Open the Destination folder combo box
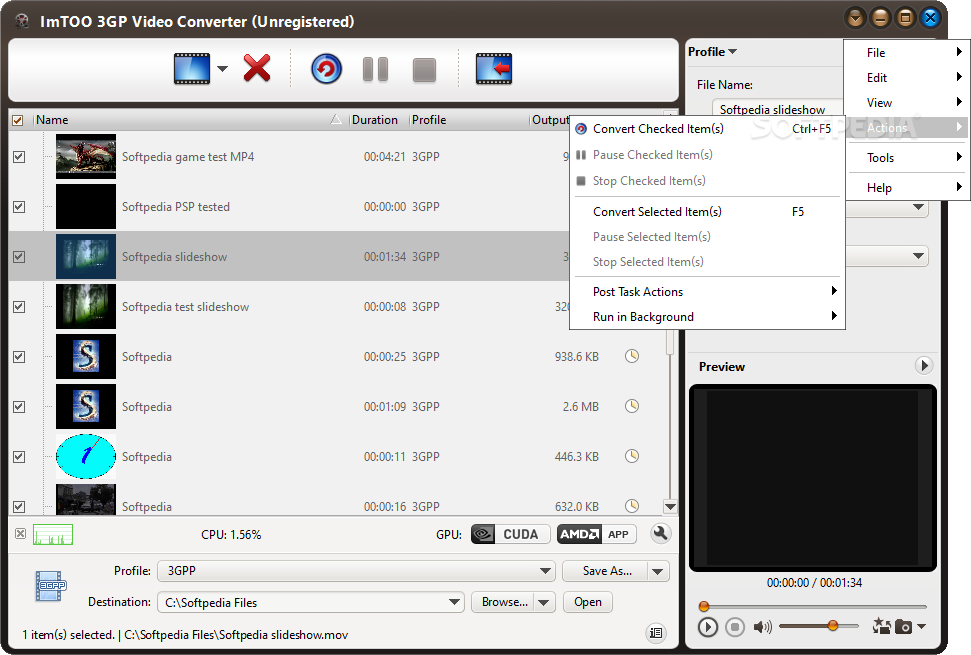This screenshot has height=655, width=971. click(311, 602)
